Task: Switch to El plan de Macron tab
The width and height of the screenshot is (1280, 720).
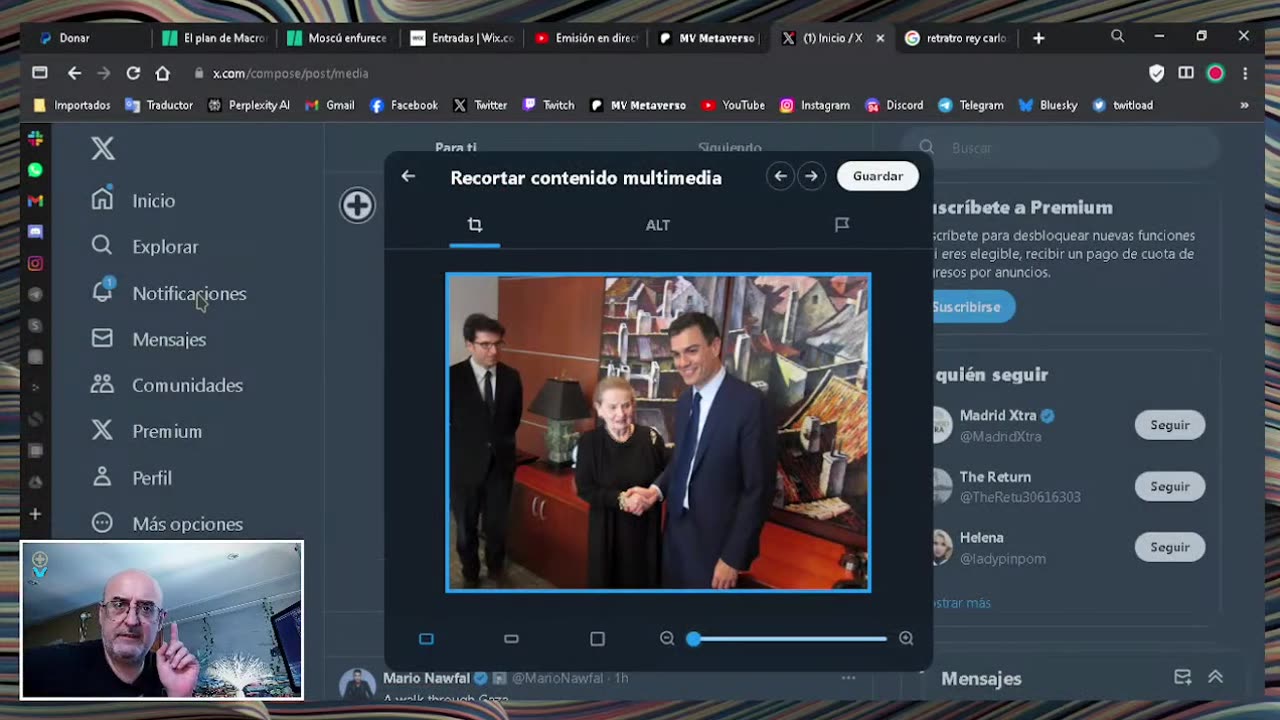Action: pos(215,38)
